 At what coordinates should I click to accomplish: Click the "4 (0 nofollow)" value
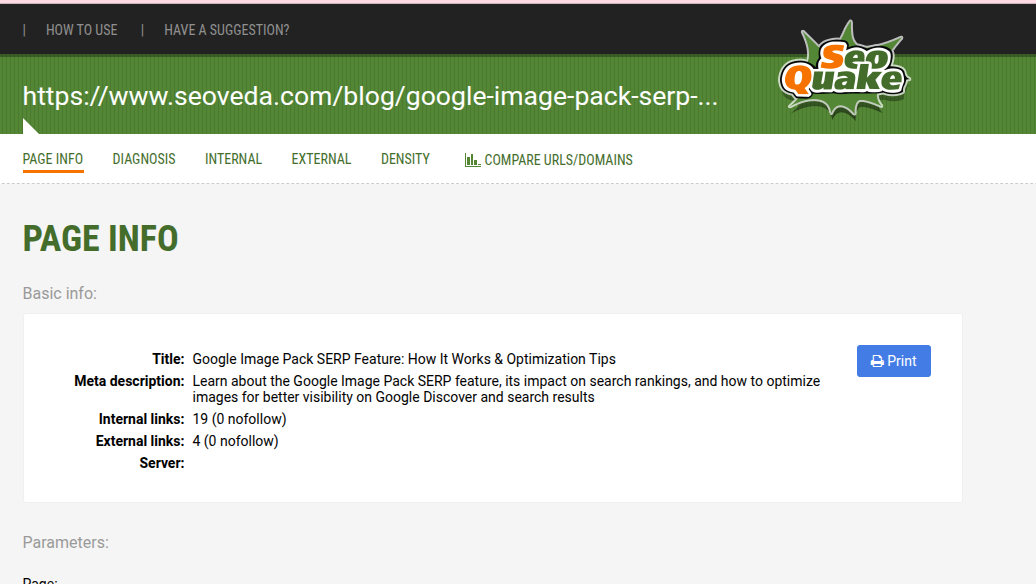235,441
